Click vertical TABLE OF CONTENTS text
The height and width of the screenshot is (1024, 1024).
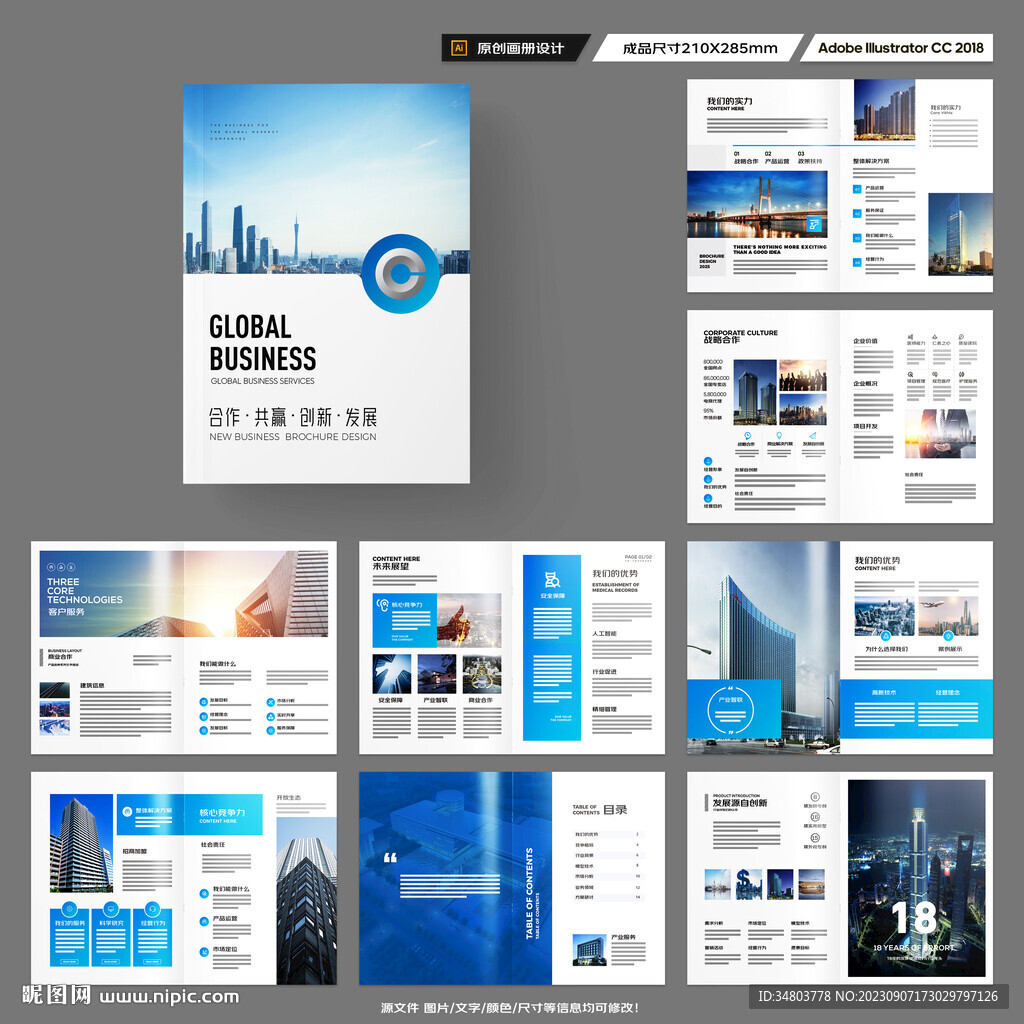[529, 893]
